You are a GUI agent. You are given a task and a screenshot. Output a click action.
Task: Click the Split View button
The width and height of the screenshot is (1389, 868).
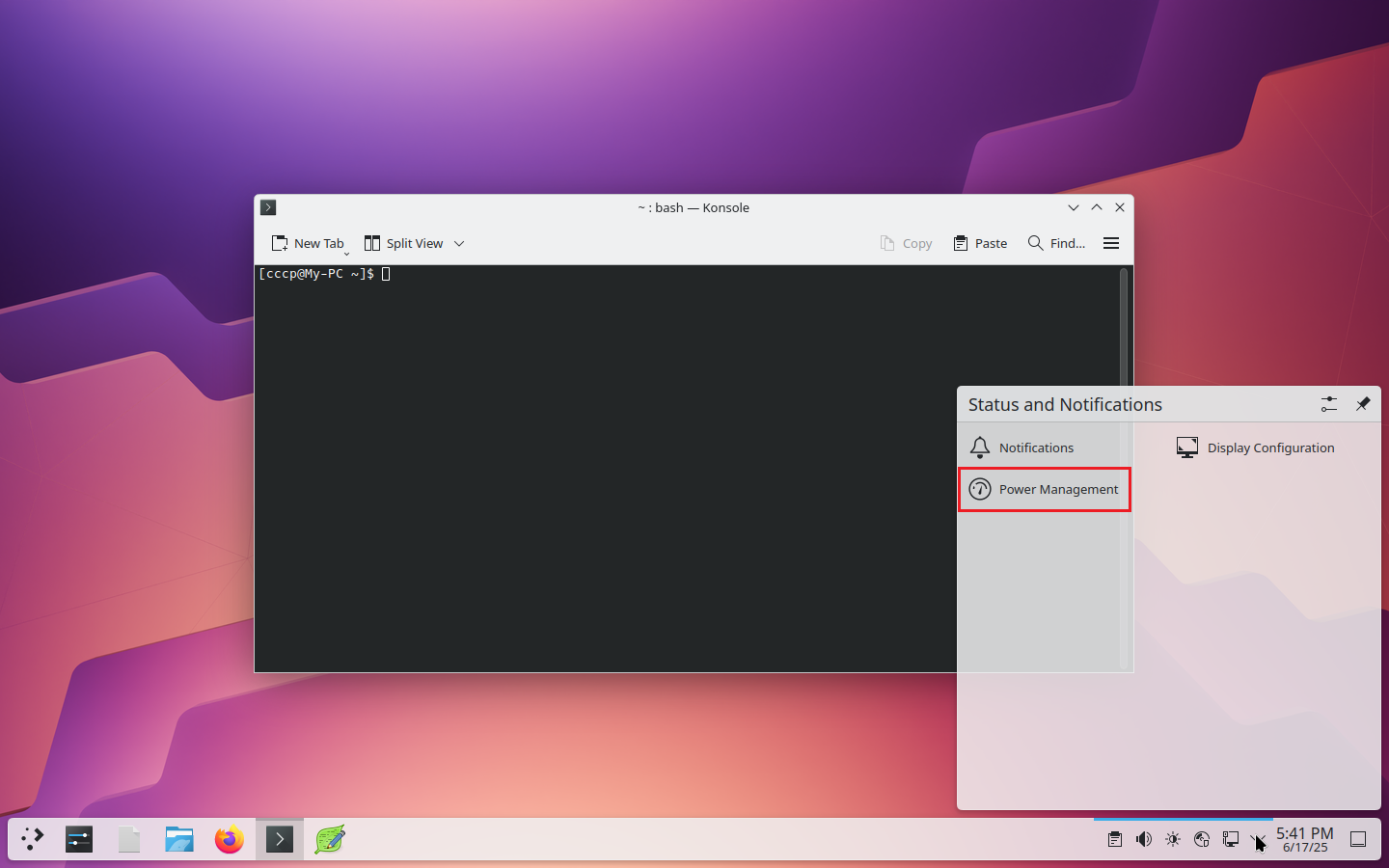click(404, 243)
